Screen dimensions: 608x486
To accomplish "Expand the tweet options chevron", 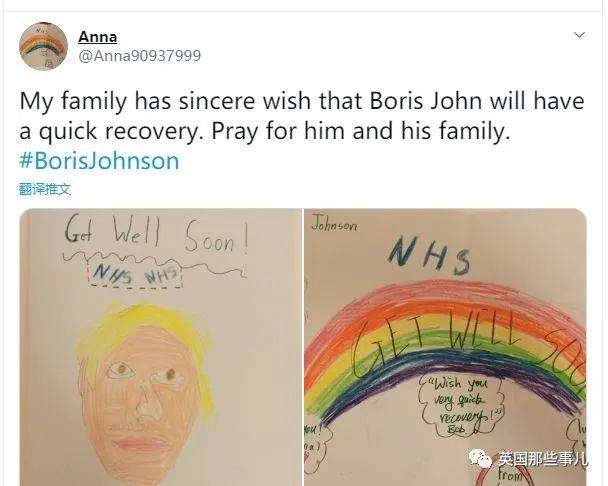I will point(579,35).
